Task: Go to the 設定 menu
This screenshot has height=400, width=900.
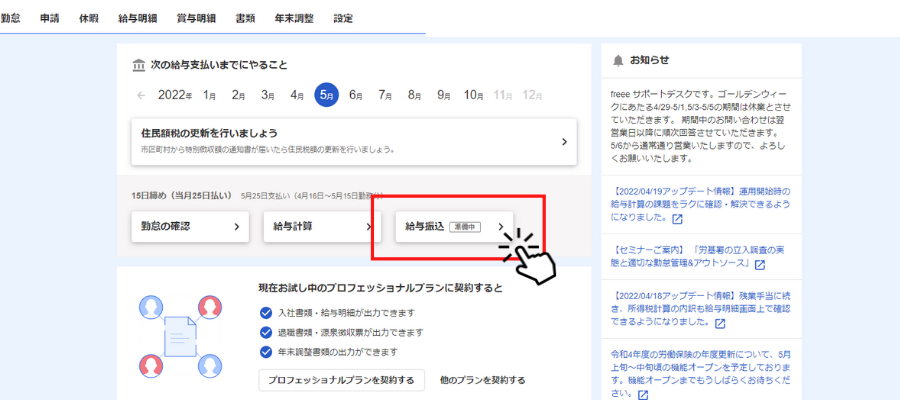Action: (343, 19)
